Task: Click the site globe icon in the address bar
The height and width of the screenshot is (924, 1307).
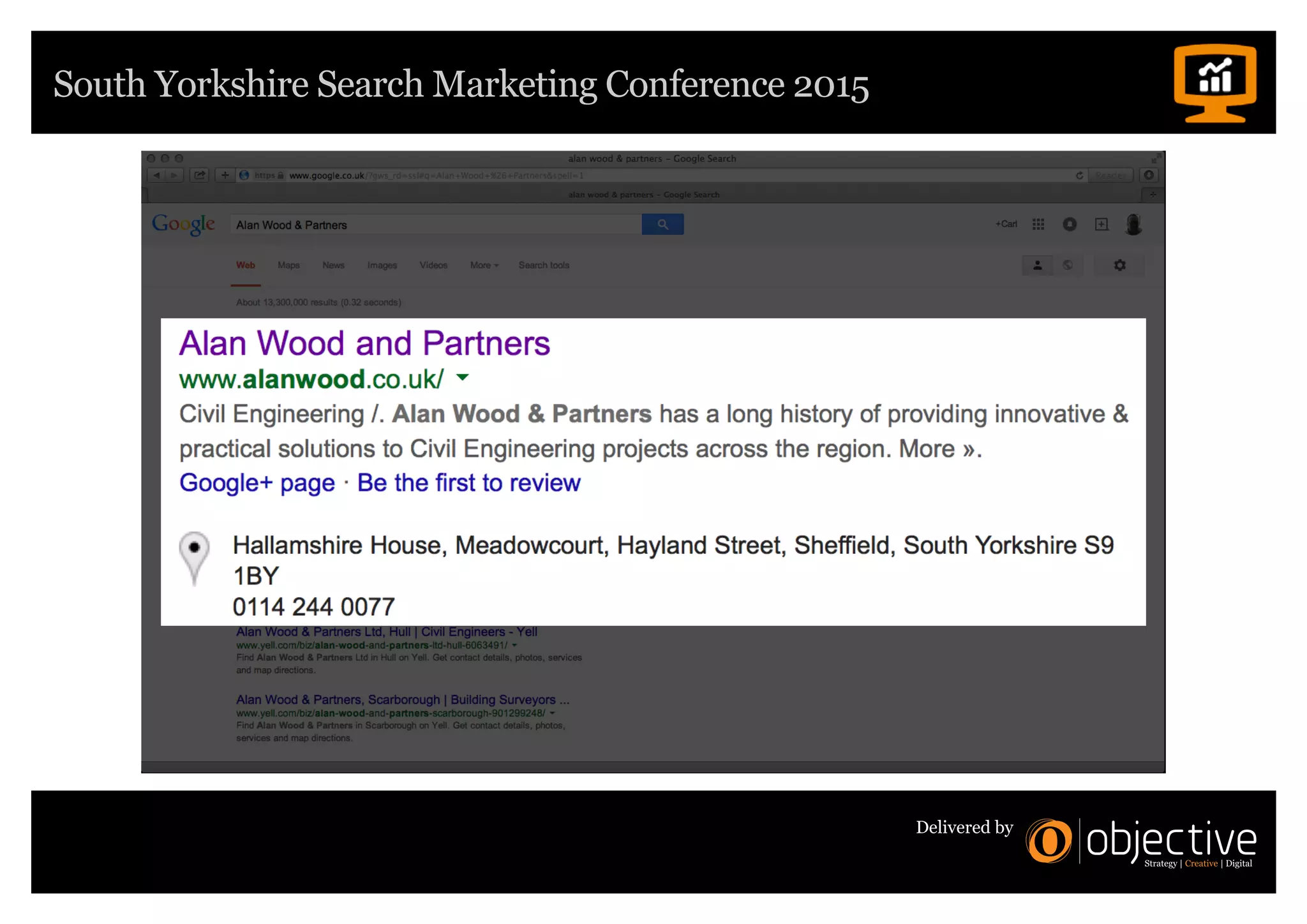Action: click(244, 175)
